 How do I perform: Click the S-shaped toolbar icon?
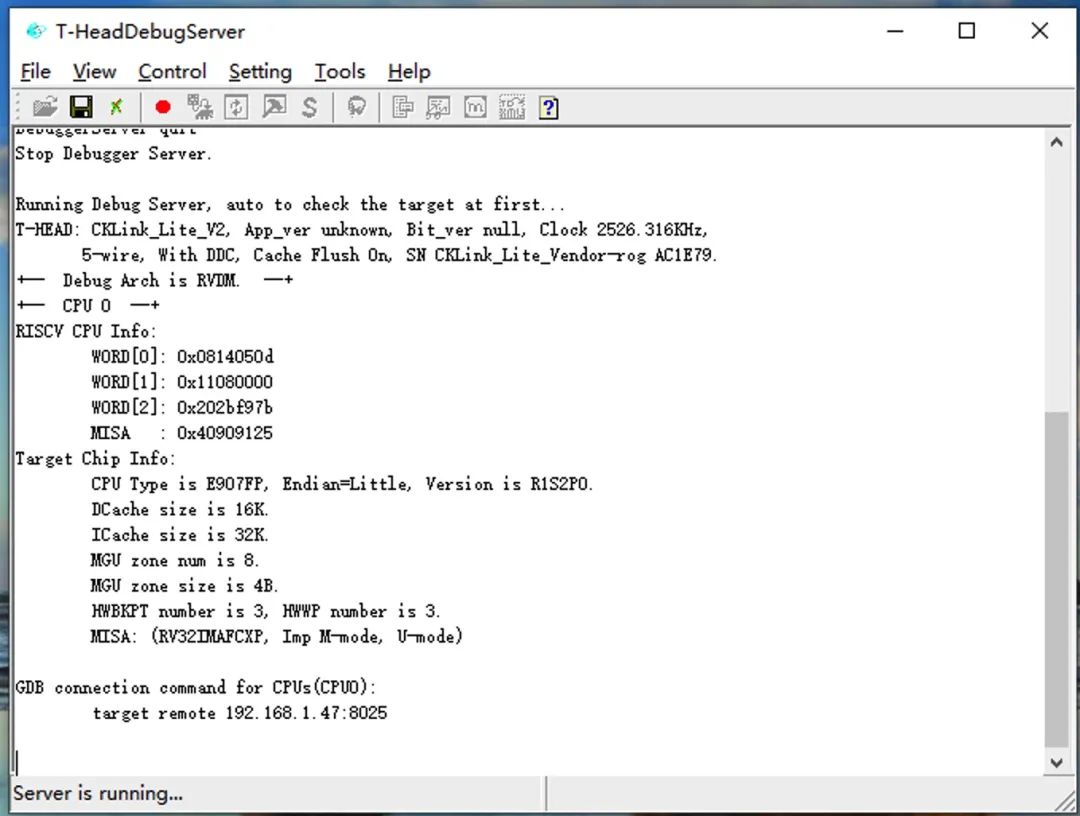pyautogui.click(x=310, y=106)
